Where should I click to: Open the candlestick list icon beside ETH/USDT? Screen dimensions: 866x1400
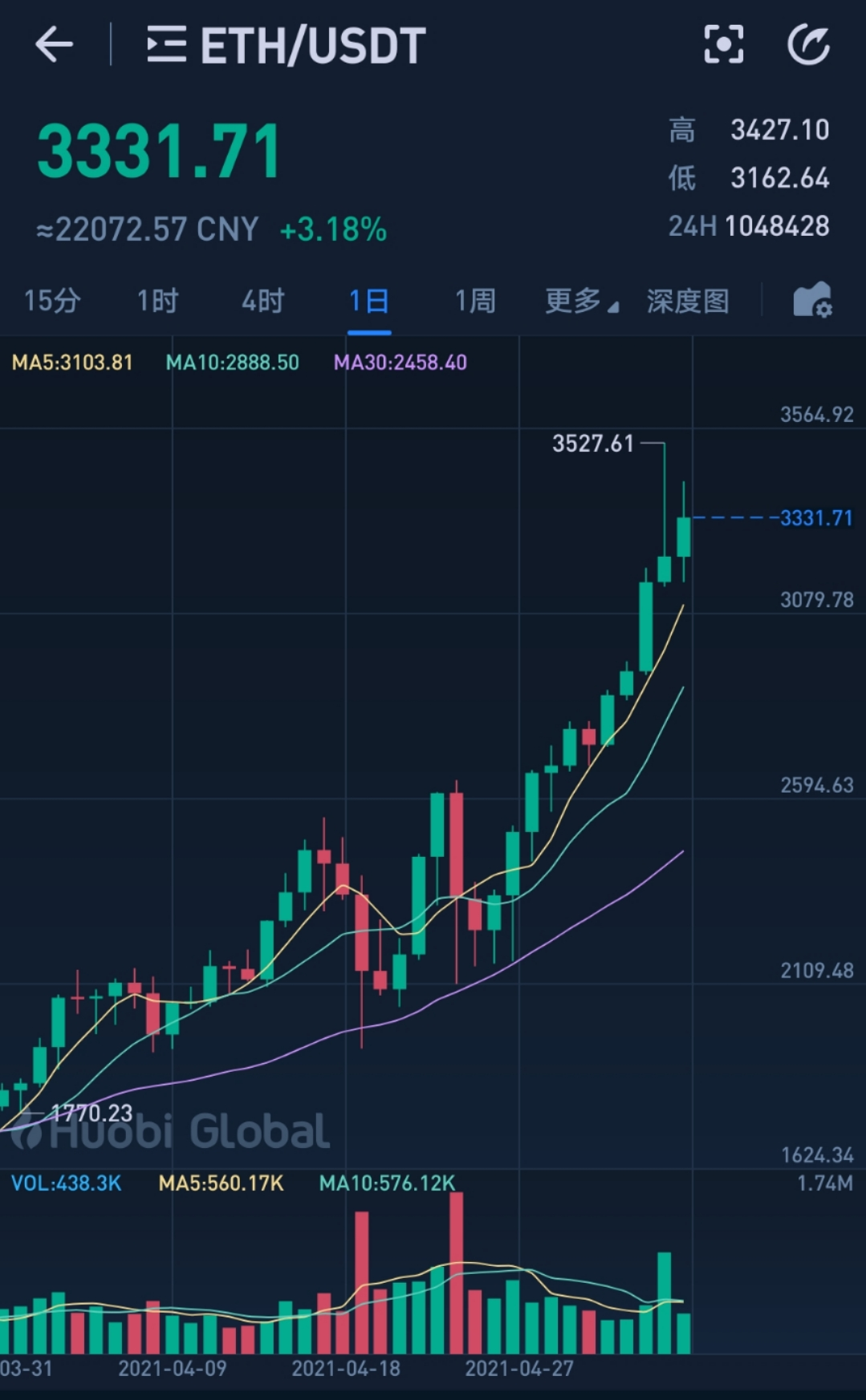pos(167,44)
